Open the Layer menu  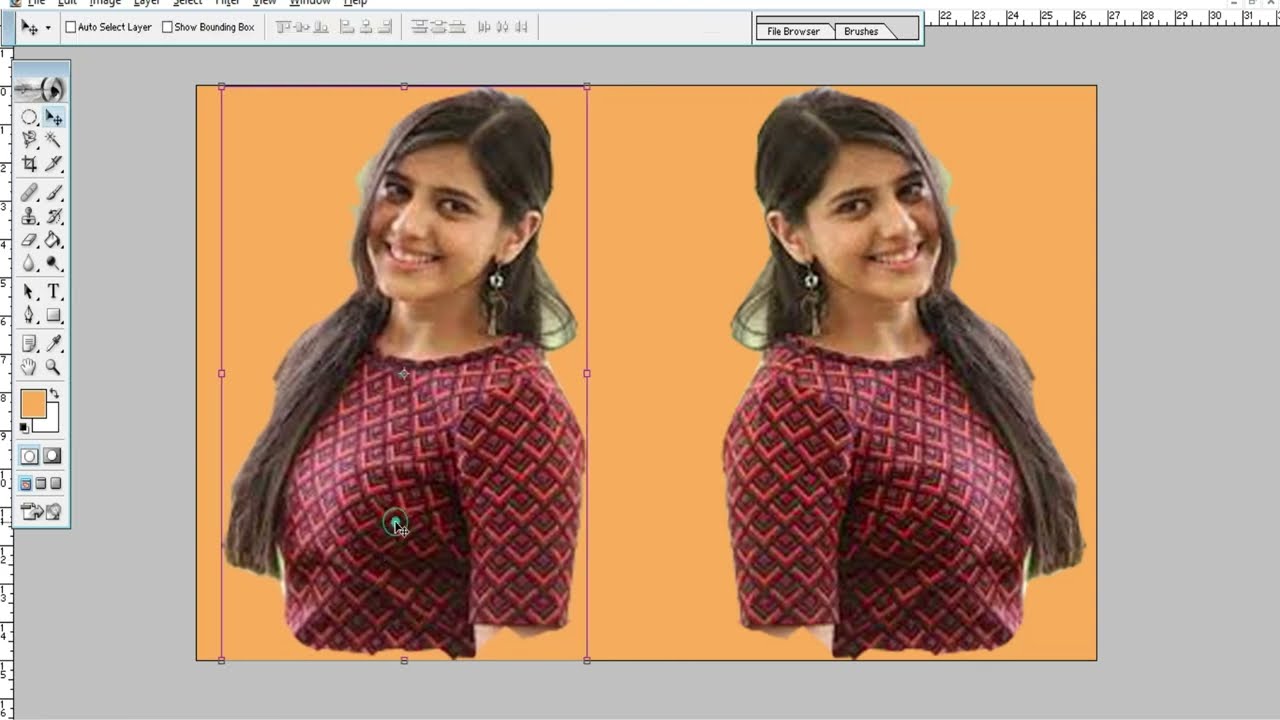147,3
